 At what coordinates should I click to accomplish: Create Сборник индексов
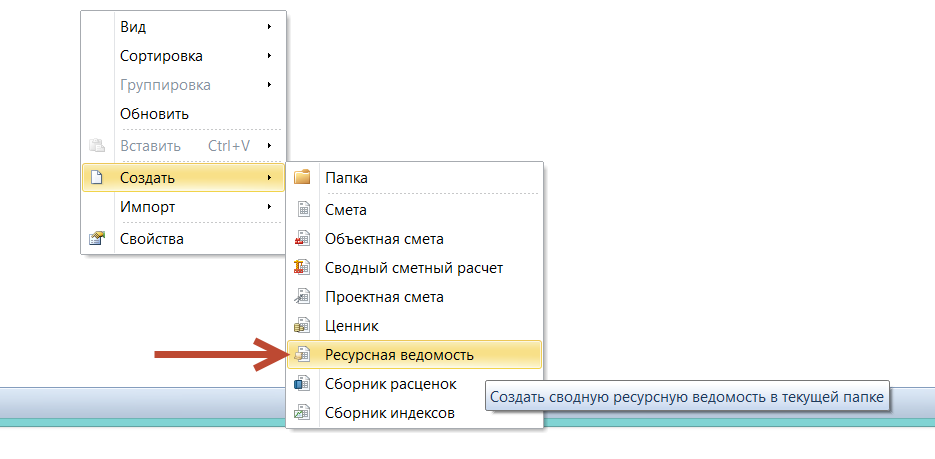pos(414,413)
